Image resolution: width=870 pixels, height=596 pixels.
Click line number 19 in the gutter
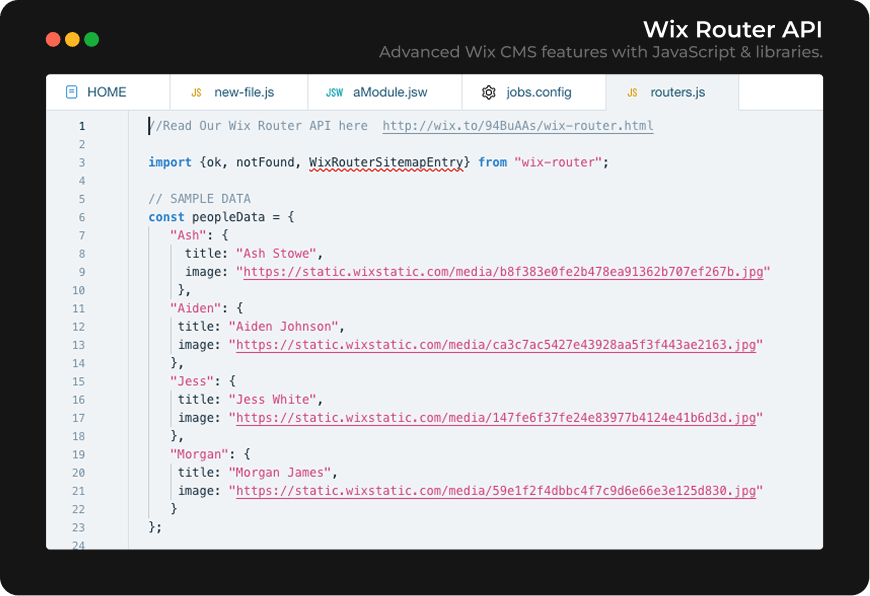79,454
